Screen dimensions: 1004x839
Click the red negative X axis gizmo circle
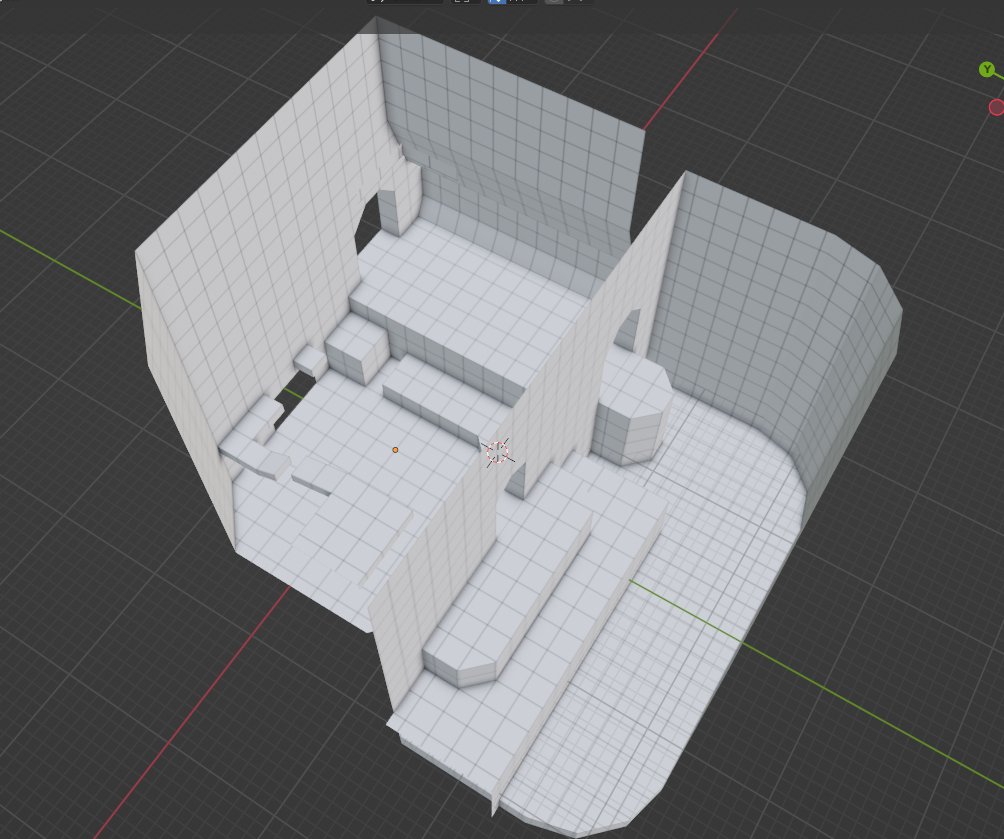tap(997, 107)
